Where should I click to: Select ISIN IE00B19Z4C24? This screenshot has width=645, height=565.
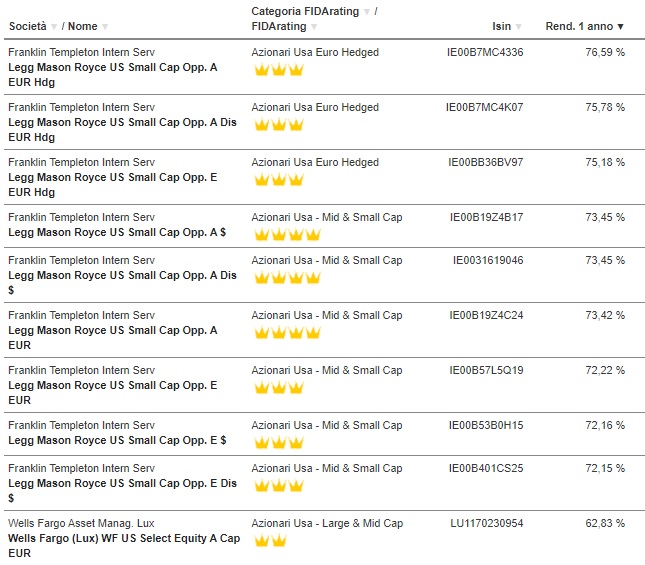pos(486,315)
